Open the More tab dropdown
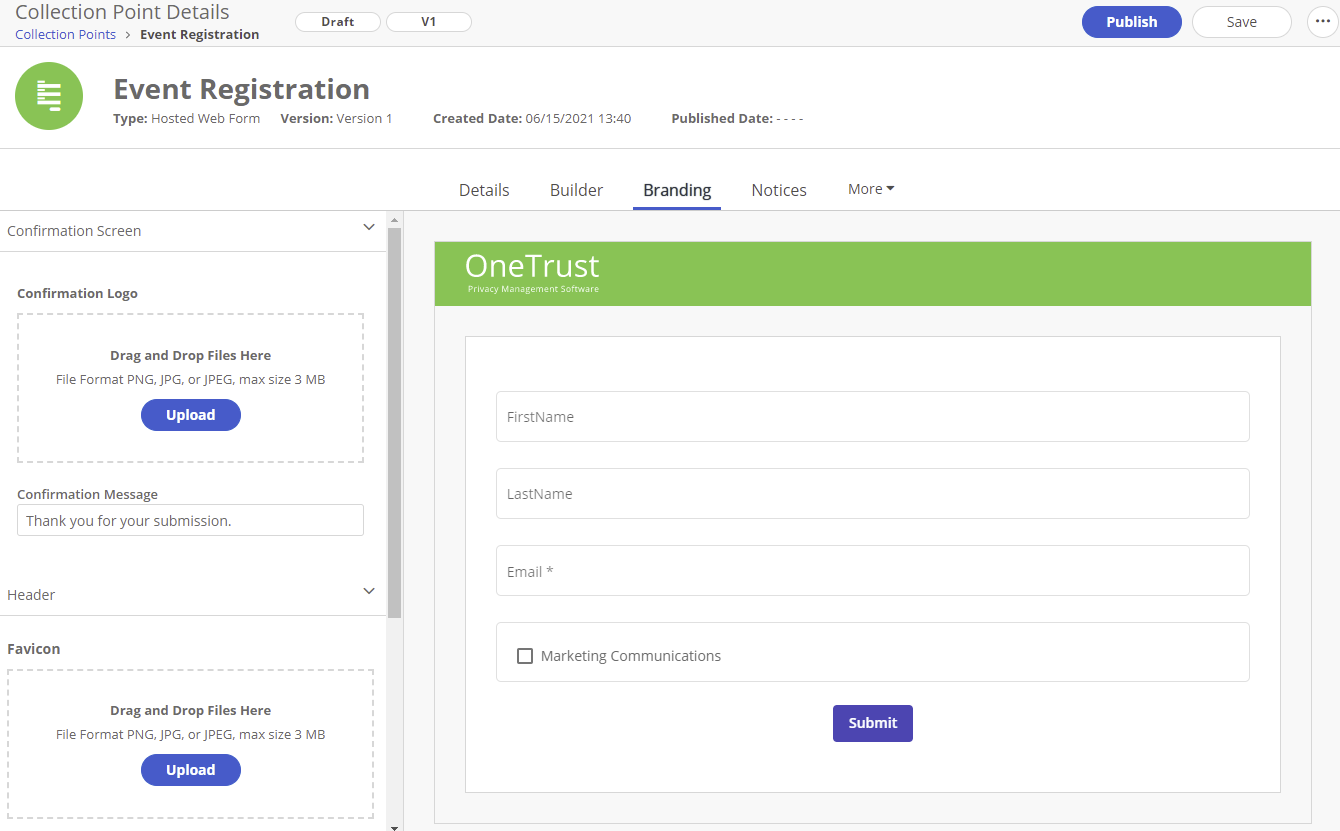 pyautogui.click(x=869, y=188)
